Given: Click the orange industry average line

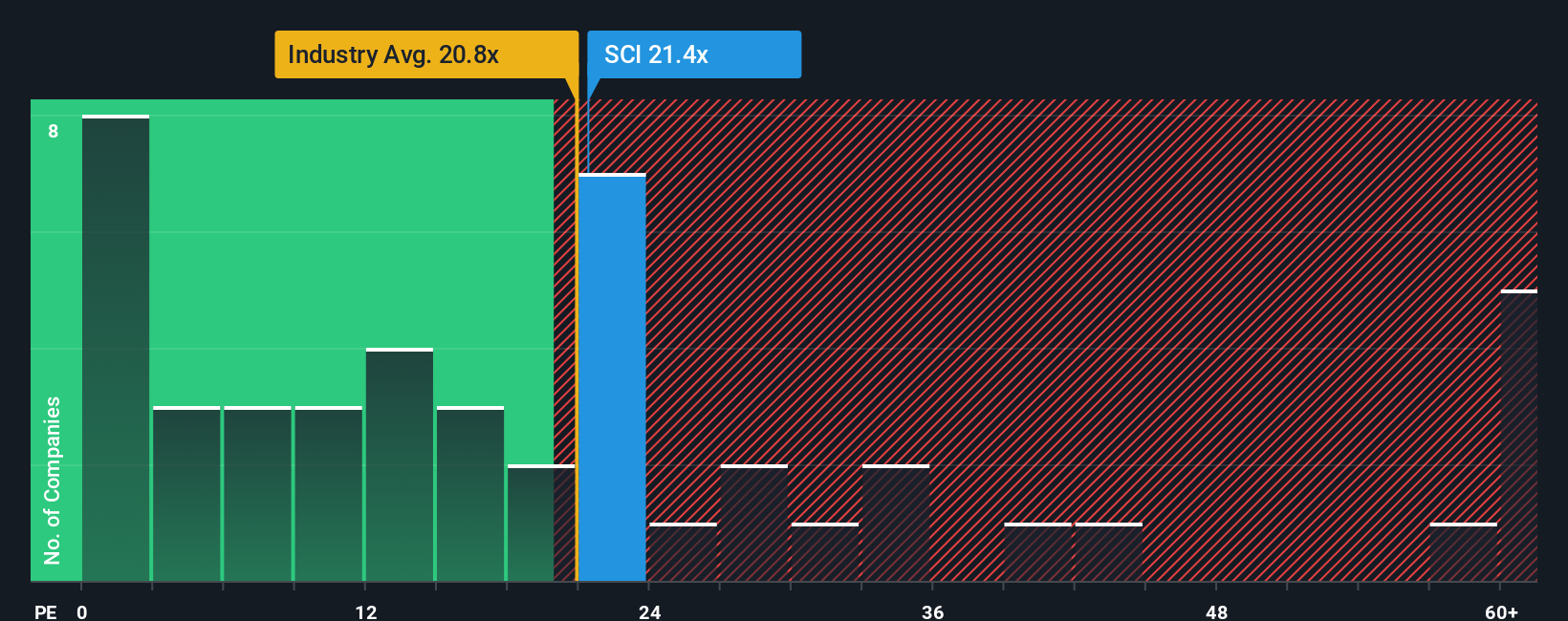Looking at the screenshot, I should [x=577, y=339].
